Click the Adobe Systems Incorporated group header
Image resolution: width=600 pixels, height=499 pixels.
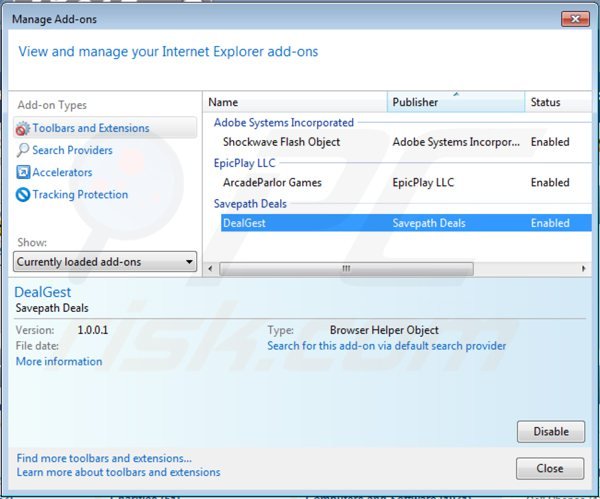284,122
